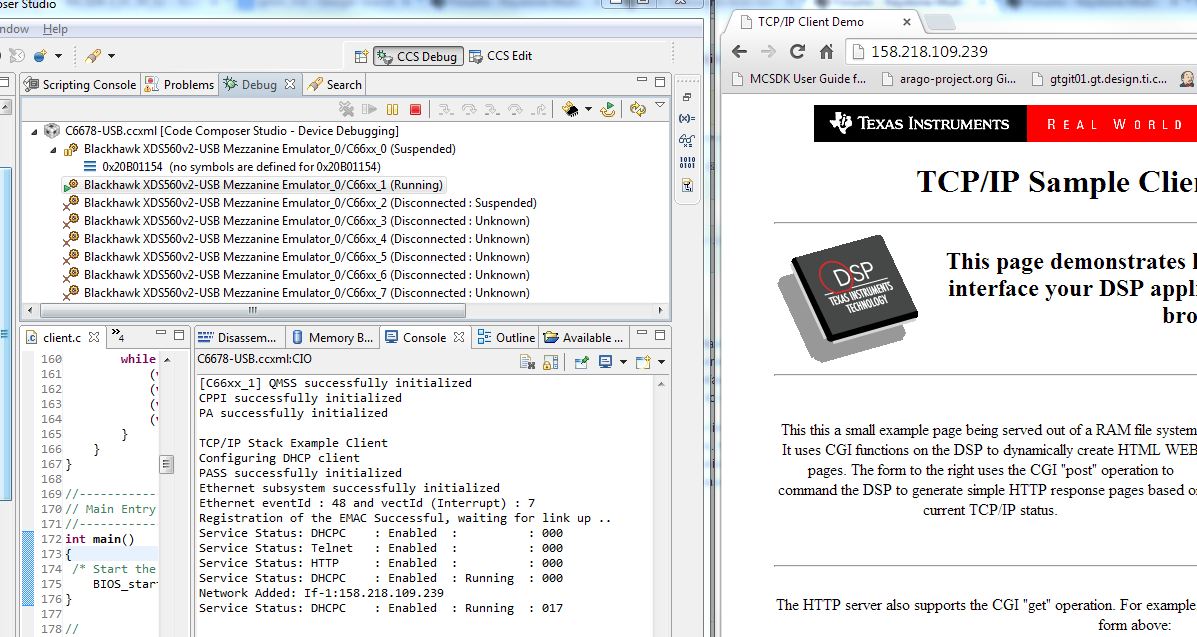This screenshot has height=637, width=1197.
Task: Click the Debug view horizontal scrollbar thumb
Action: click(x=253, y=310)
